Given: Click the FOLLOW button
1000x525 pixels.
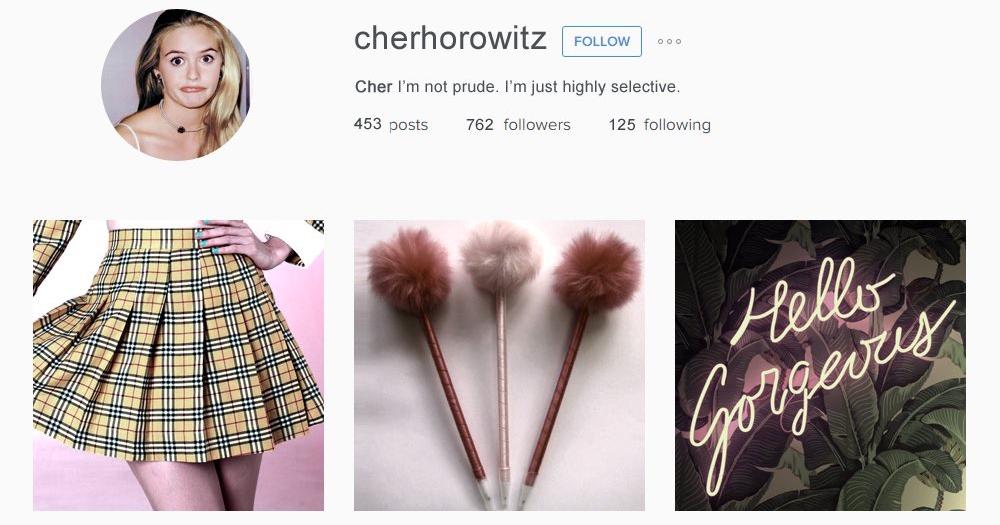Looking at the screenshot, I should 601,41.
